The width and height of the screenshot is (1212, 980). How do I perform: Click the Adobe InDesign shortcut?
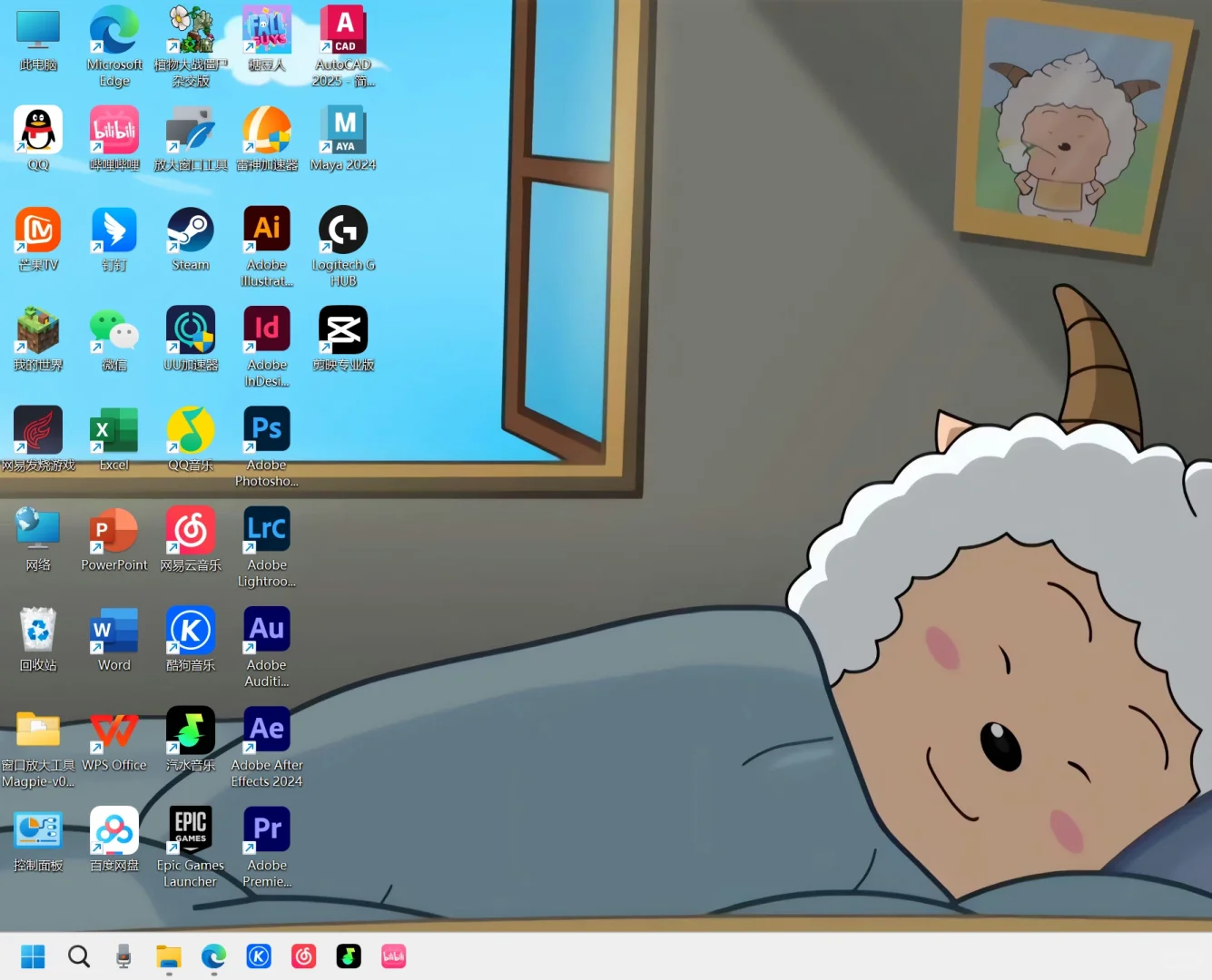point(267,347)
